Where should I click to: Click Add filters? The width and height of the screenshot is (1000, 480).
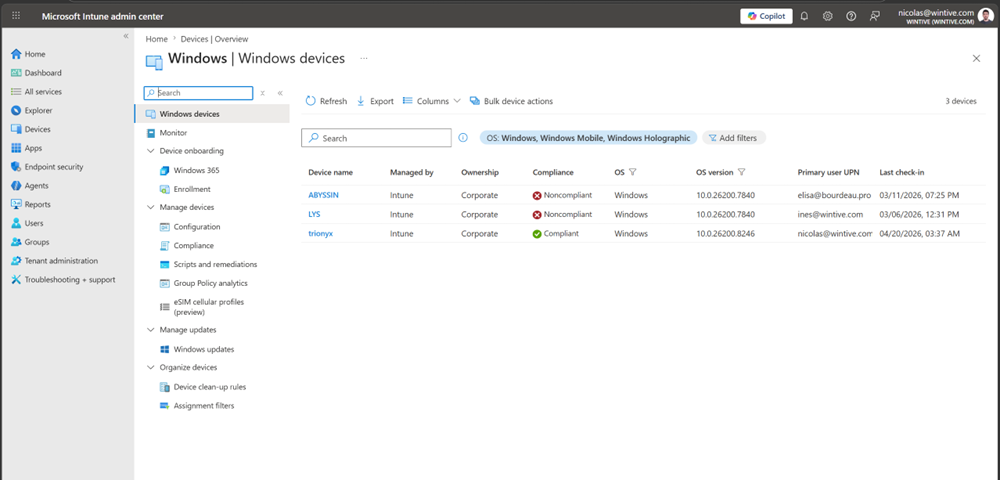(734, 138)
